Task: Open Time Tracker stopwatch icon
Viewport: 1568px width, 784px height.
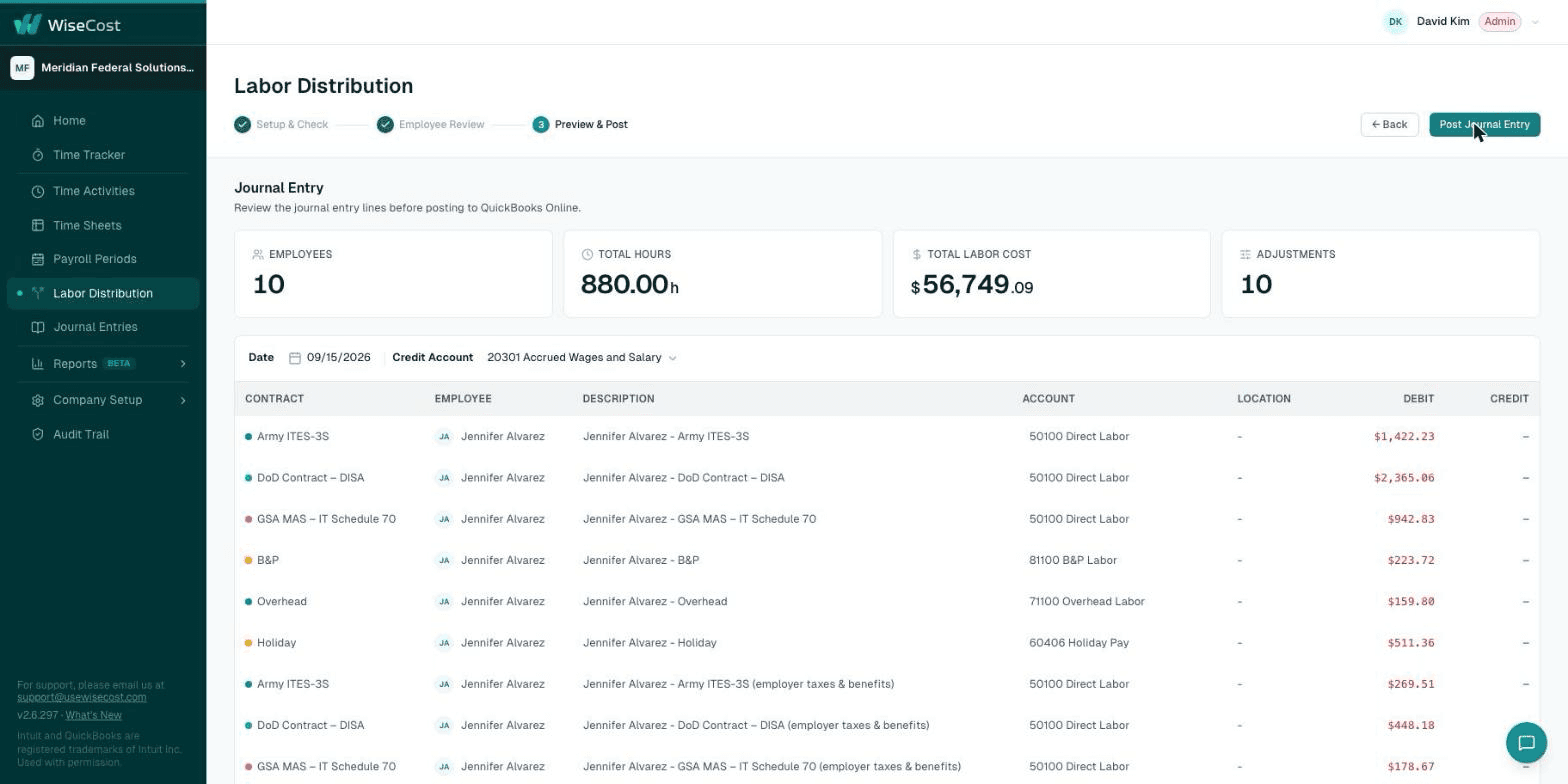Action: pos(38,155)
